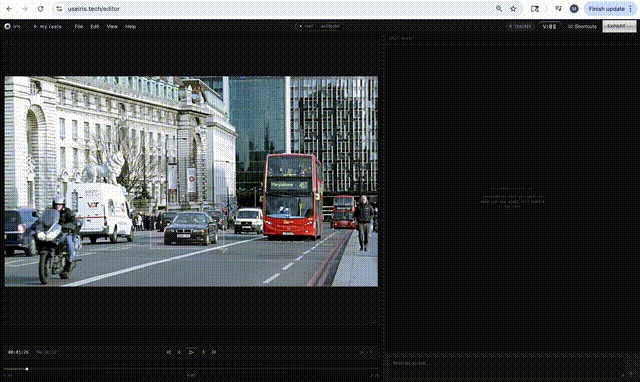Bookmark this page with the star icon
640x382 pixels.
pyautogui.click(x=513, y=9)
